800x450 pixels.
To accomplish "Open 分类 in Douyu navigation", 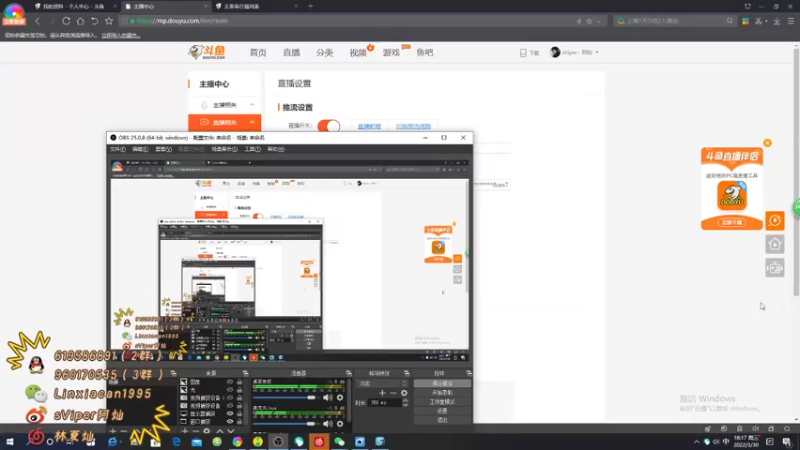I will pyautogui.click(x=324, y=53).
